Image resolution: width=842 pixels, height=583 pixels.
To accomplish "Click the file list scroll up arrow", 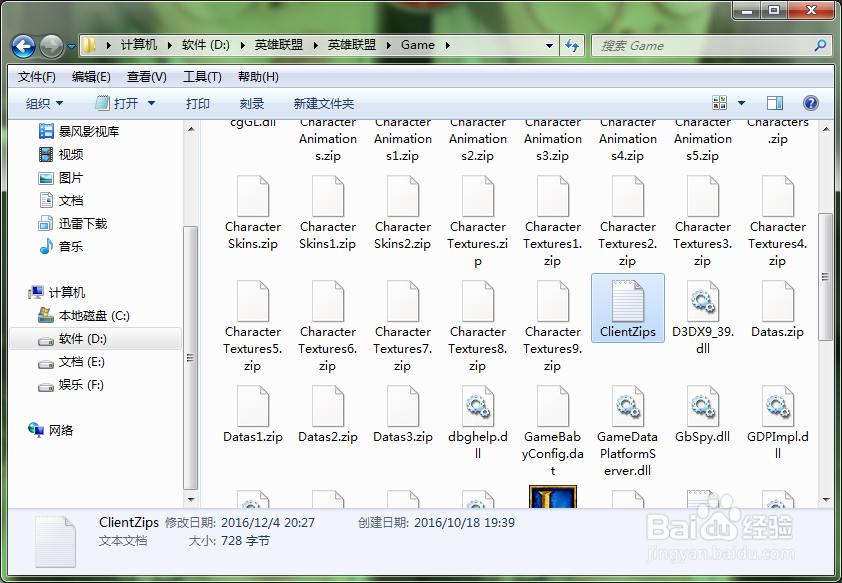I will (826, 129).
